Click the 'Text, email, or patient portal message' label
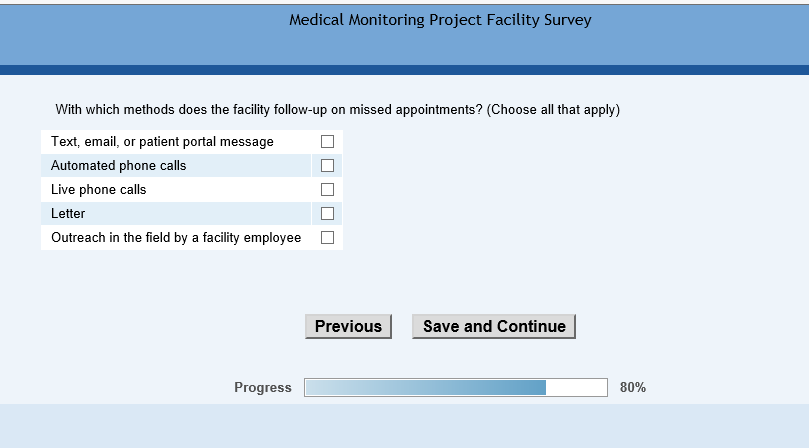Screen dimensions: 809x448 (x=162, y=142)
